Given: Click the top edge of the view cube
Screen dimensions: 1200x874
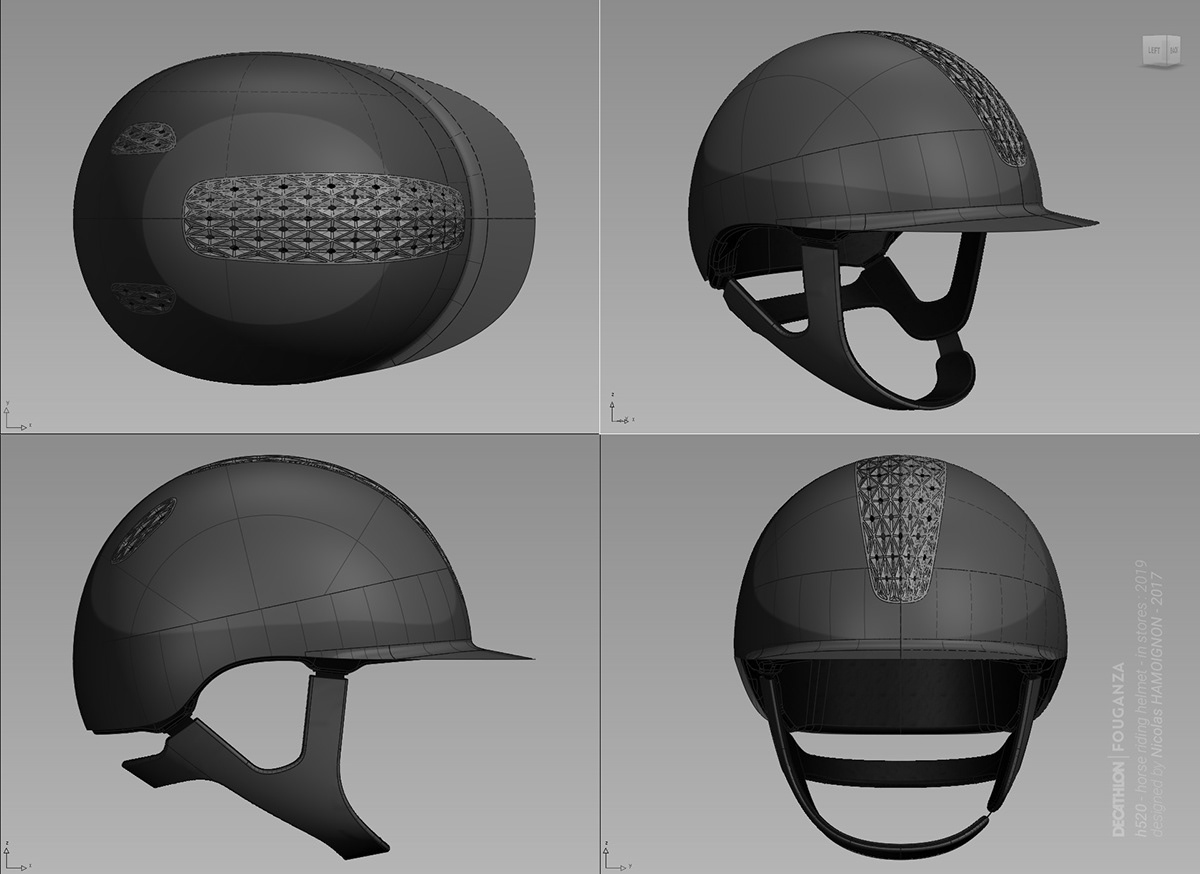Looking at the screenshot, I should (x=1162, y=36).
